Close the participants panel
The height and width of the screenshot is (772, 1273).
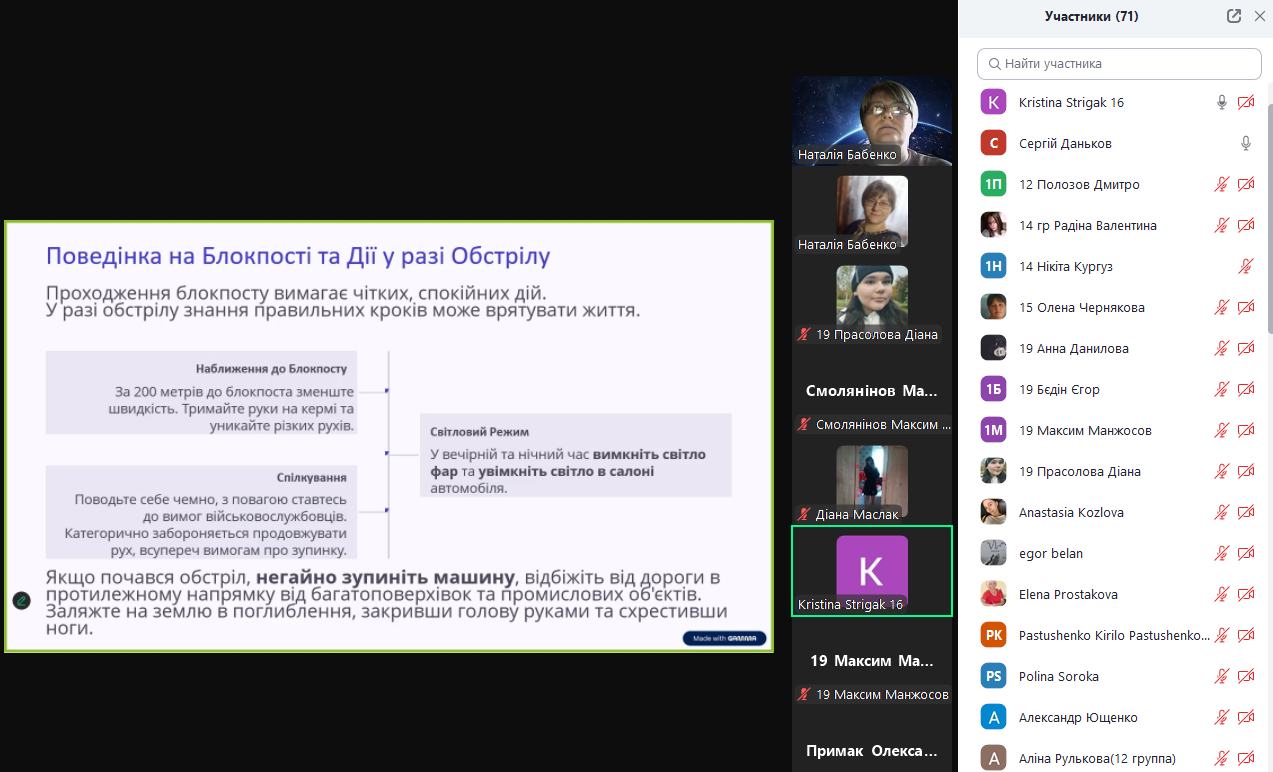coord(1260,16)
